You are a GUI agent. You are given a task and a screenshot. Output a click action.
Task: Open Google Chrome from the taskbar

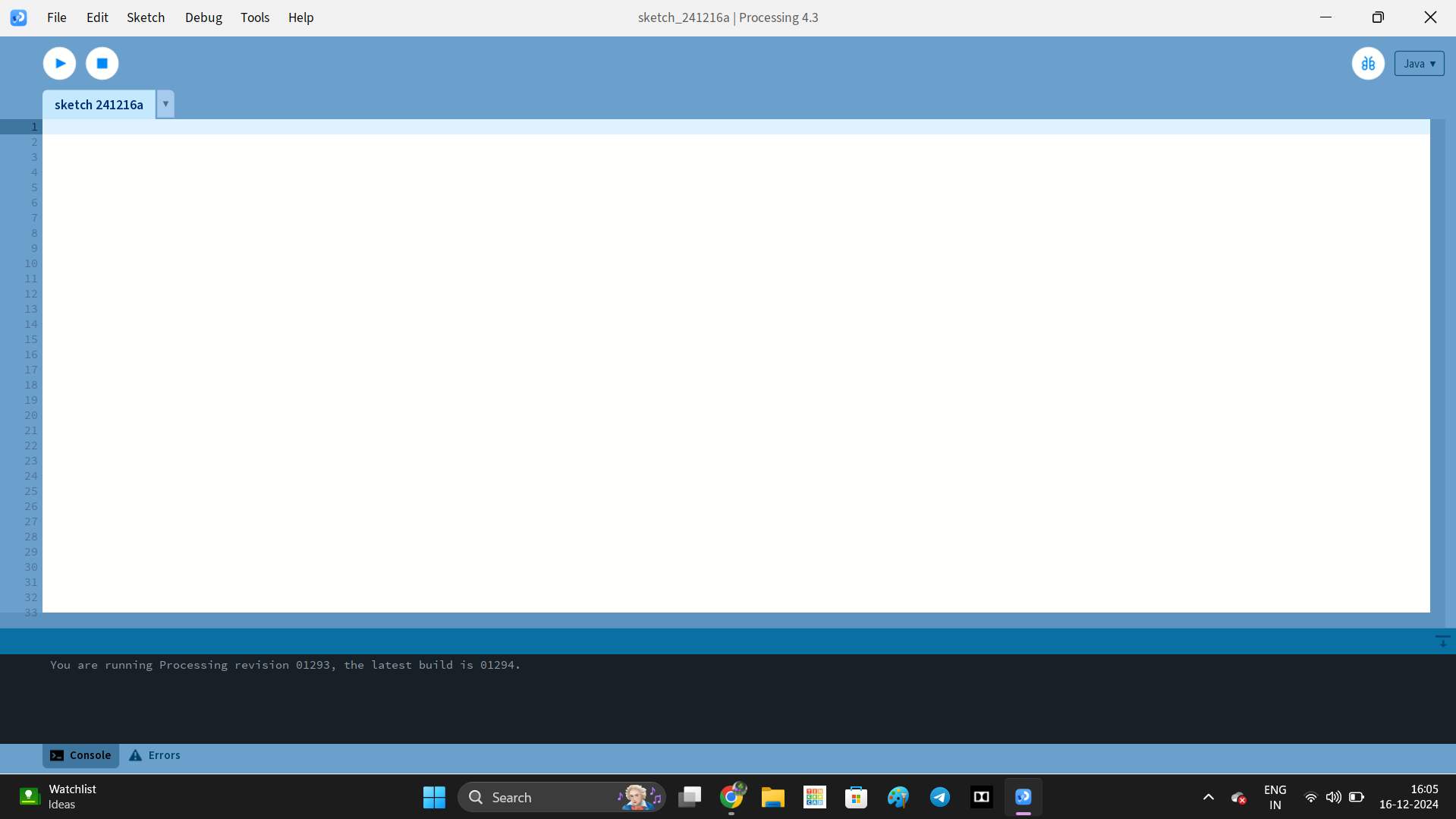[x=731, y=797]
